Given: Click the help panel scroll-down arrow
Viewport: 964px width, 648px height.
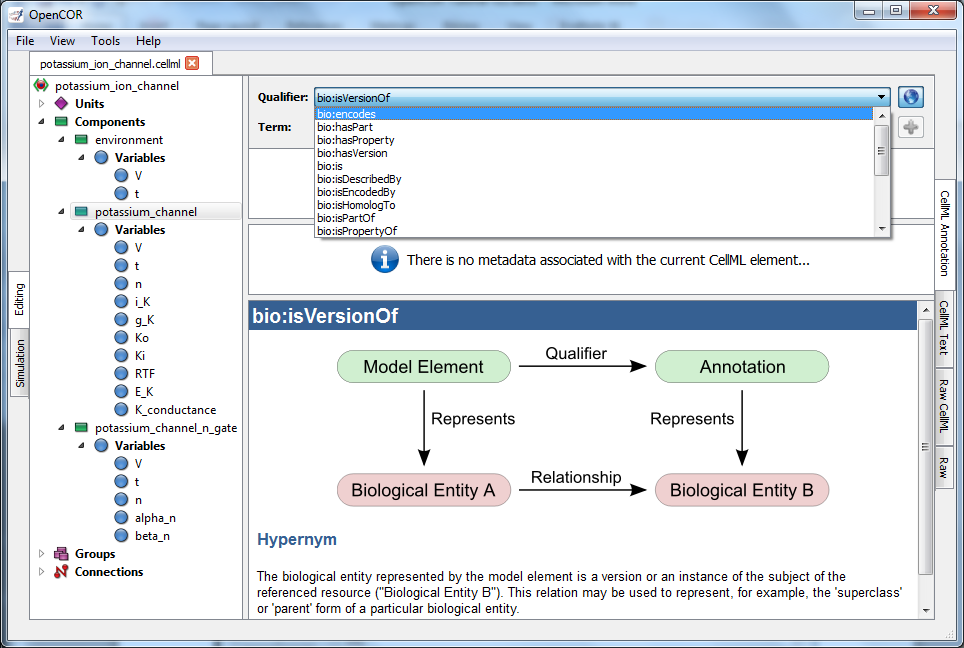Looking at the screenshot, I should (926, 610).
